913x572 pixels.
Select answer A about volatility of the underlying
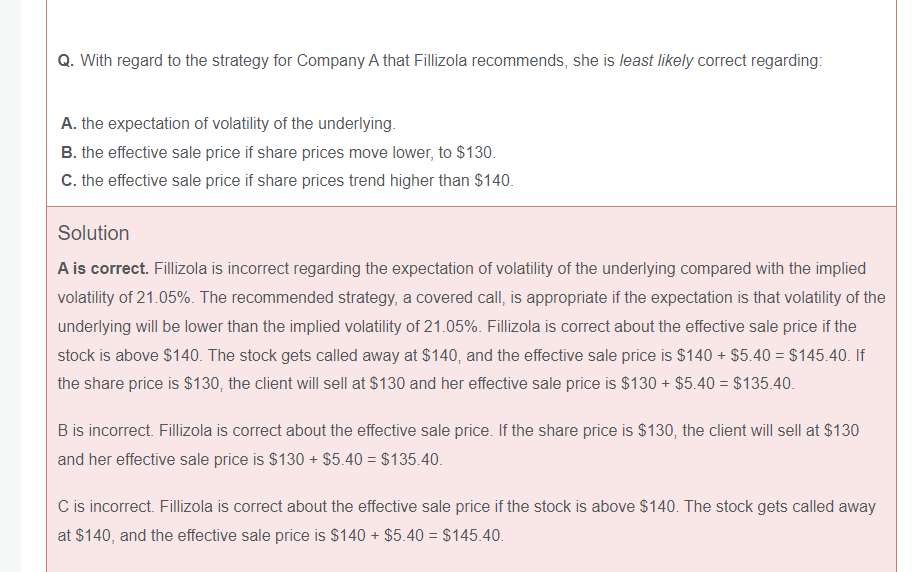[x=238, y=124]
